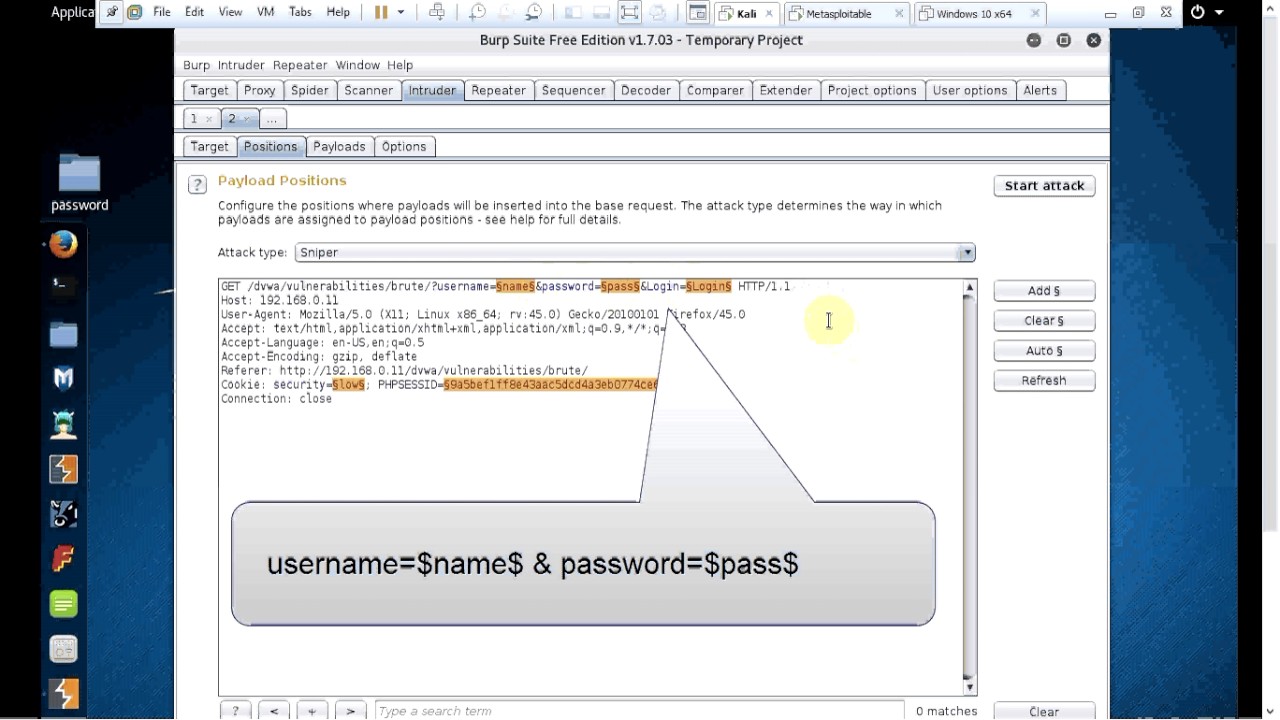The width and height of the screenshot is (1280, 720).
Task: Open the green notes application in dock
Action: click(63, 604)
